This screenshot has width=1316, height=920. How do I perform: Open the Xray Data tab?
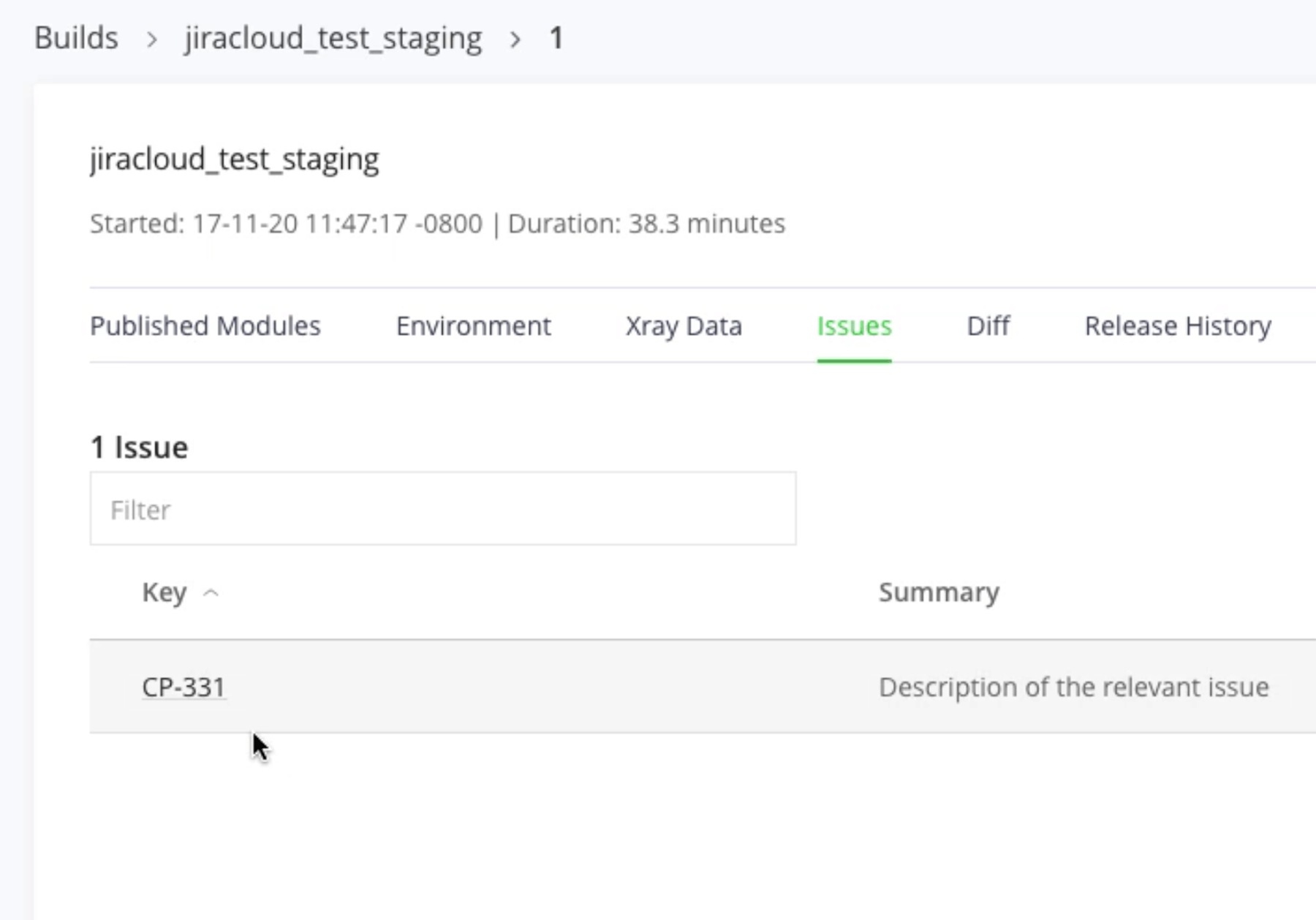click(x=684, y=326)
